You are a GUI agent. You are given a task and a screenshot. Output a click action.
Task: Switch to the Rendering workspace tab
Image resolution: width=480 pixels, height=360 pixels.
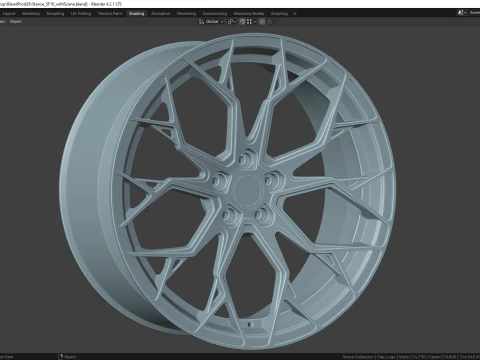186,14
